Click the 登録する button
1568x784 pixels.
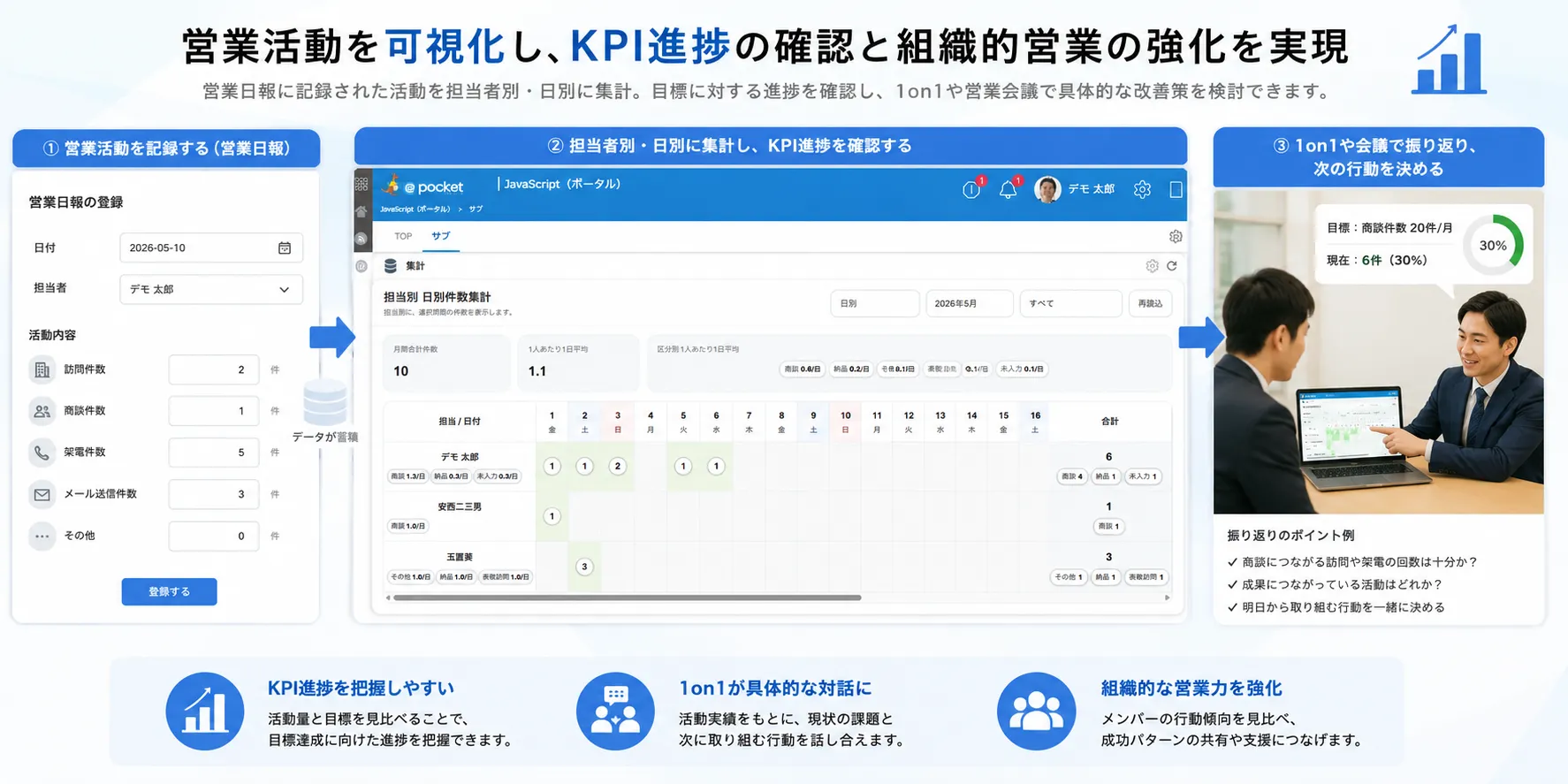[x=169, y=591]
